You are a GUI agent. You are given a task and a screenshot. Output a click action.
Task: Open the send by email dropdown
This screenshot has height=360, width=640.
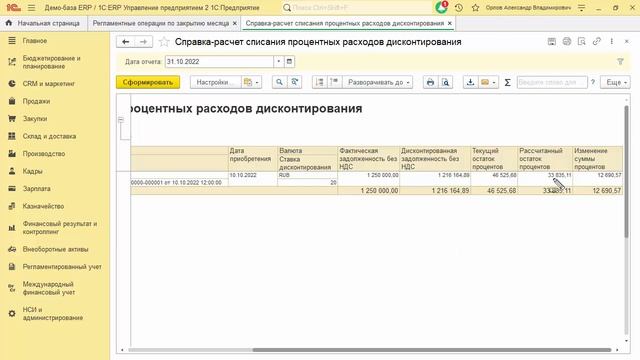click(488, 82)
